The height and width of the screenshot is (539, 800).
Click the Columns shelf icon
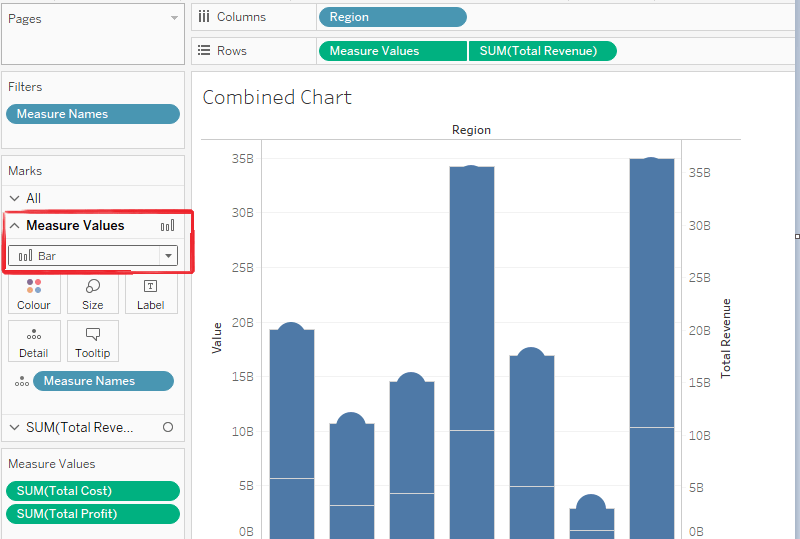click(x=204, y=17)
